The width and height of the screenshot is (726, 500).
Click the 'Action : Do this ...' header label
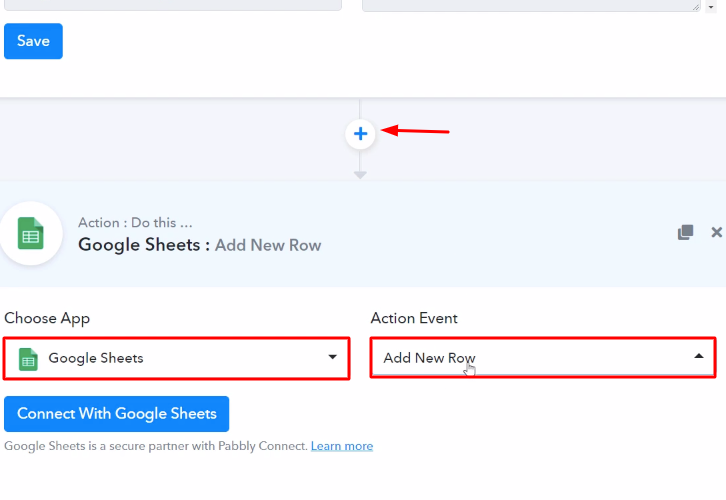(135, 222)
